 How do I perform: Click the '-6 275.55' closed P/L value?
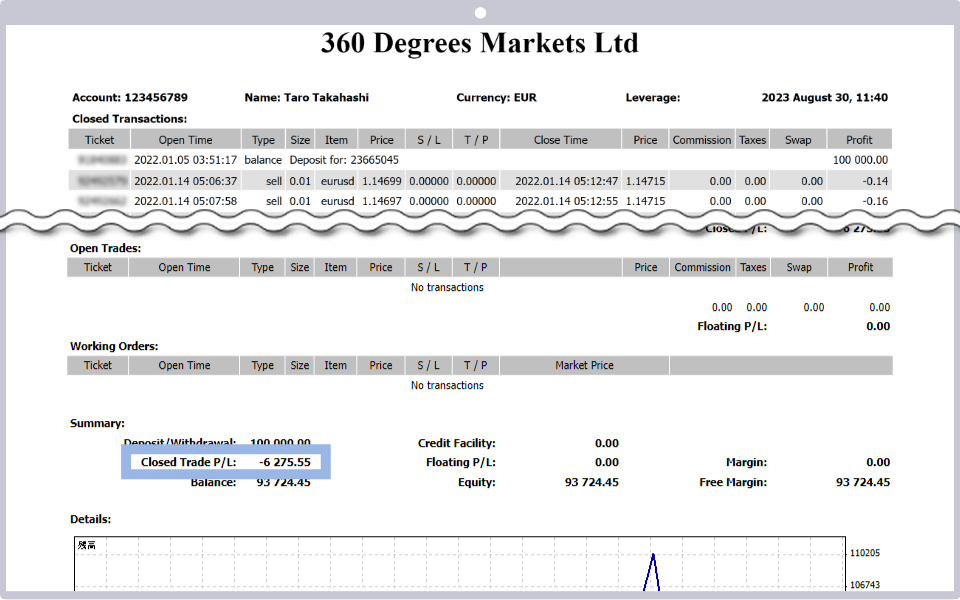(x=285, y=462)
